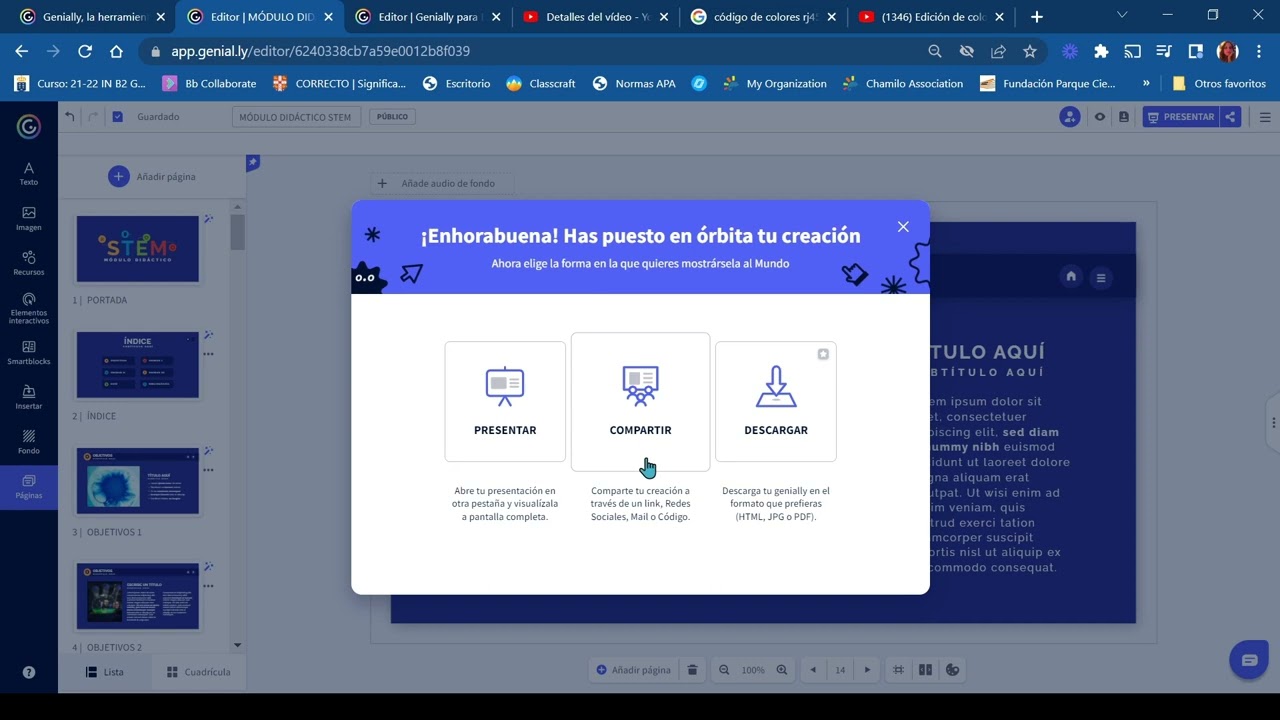
Task: Click the slide's round menu icon
Action: coord(1101,278)
